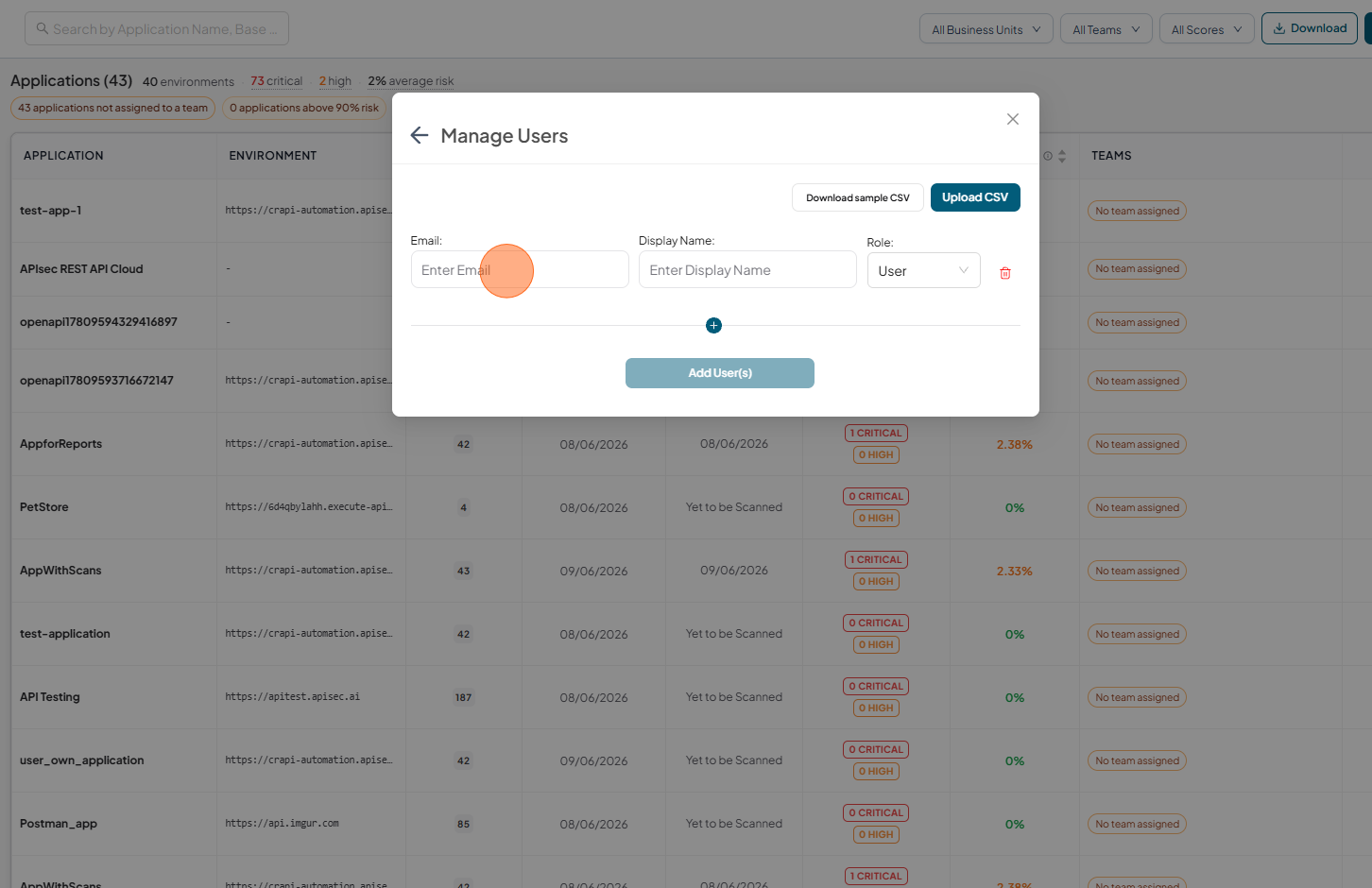Image resolution: width=1372 pixels, height=888 pixels.
Task: Click 1 CRITICAL badge in AppforReports row
Action: (x=876, y=434)
